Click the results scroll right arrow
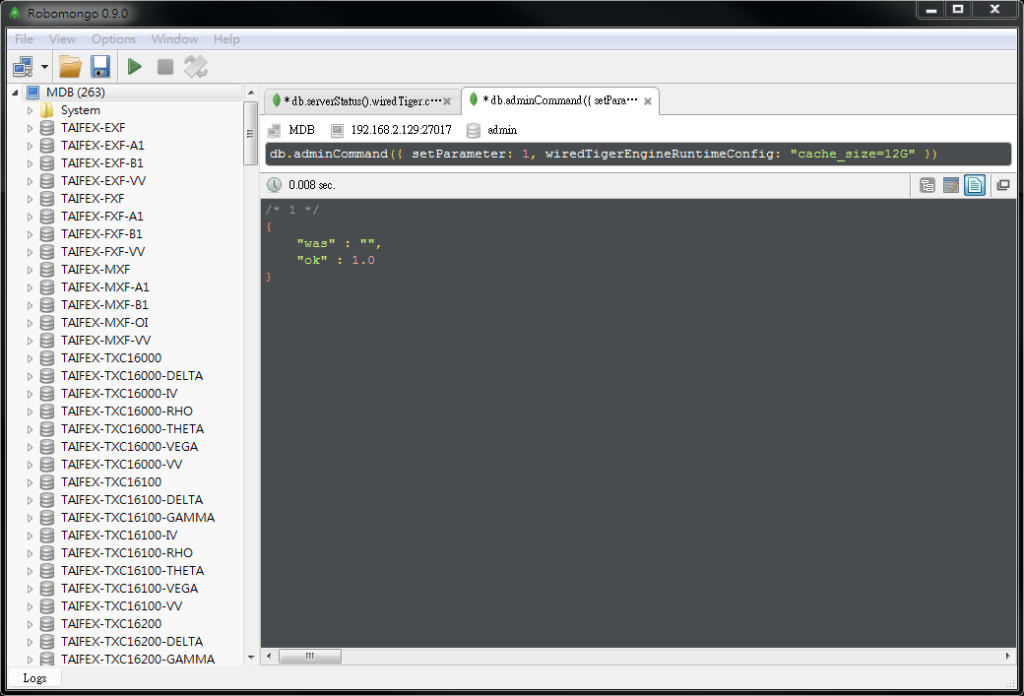The image size is (1024, 696). [x=1008, y=656]
